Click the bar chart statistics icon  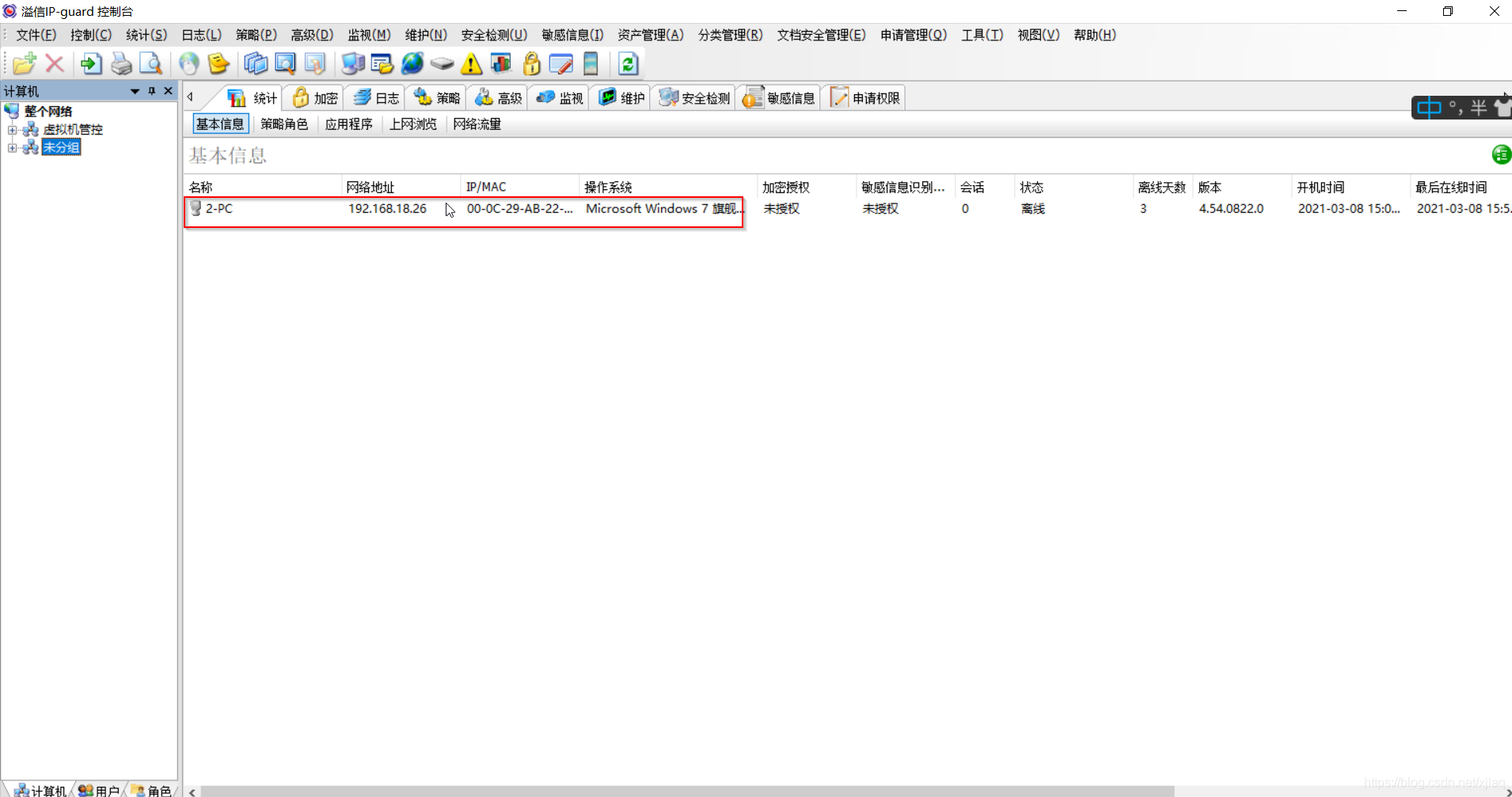coord(502,63)
